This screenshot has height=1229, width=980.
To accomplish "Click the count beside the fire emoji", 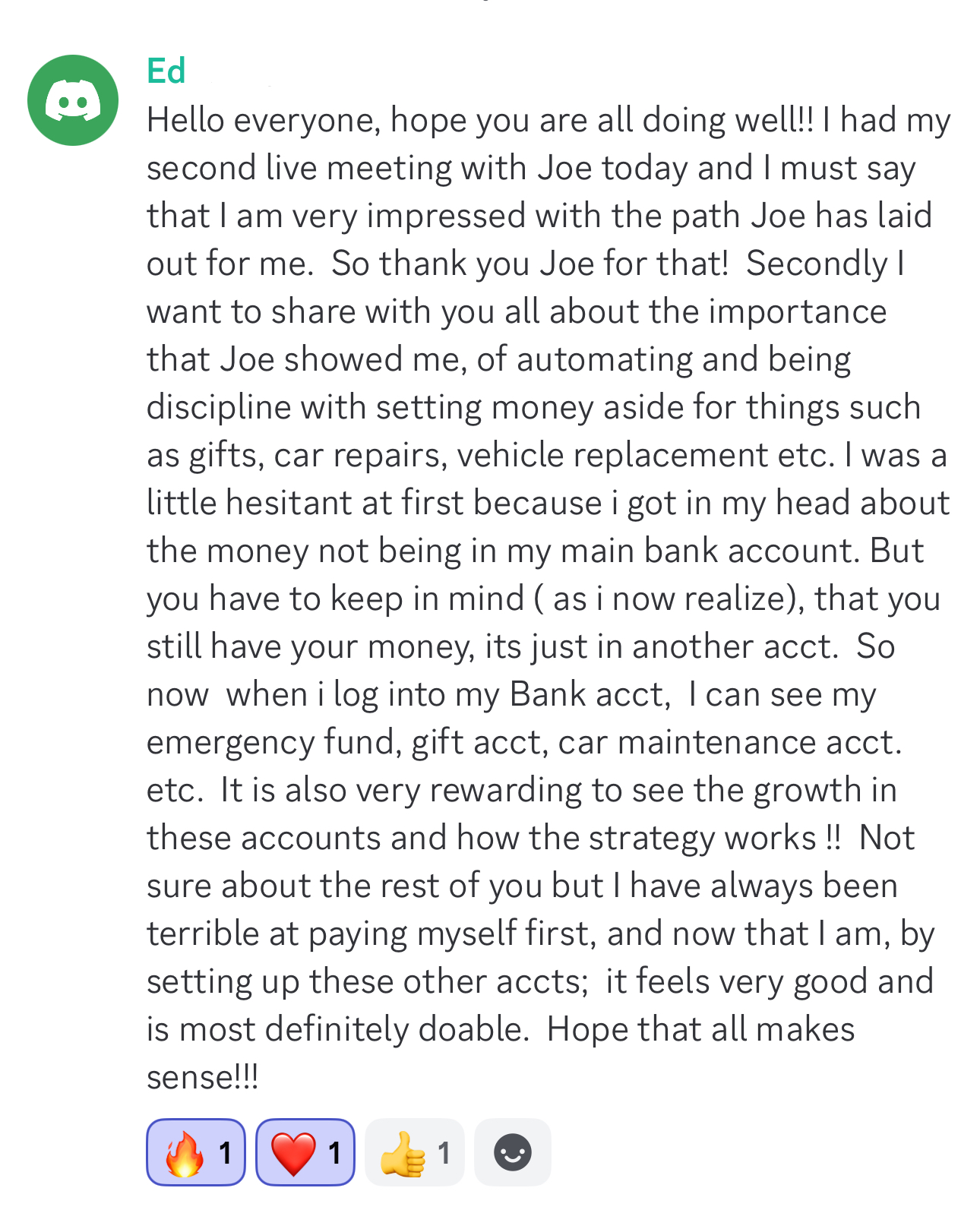I will [225, 1153].
